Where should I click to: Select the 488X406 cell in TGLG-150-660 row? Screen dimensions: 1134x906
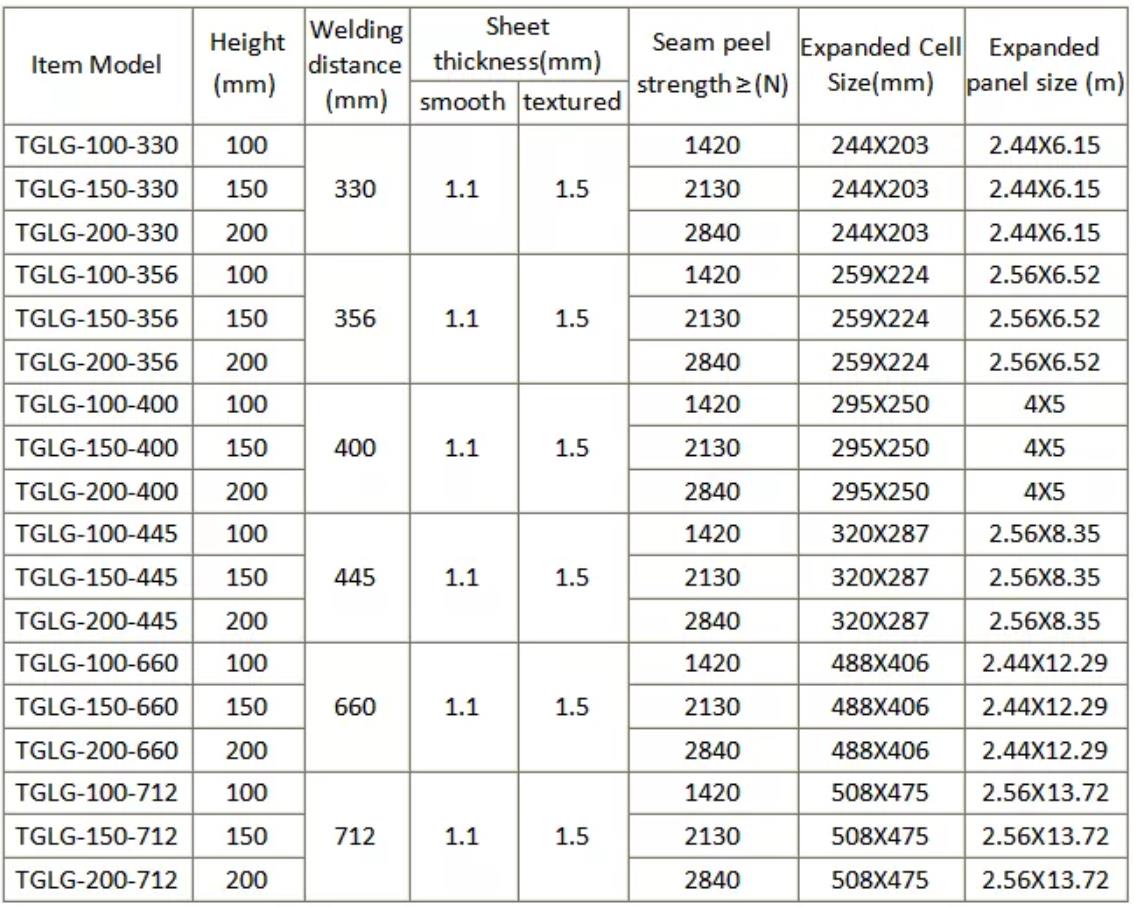click(x=881, y=707)
